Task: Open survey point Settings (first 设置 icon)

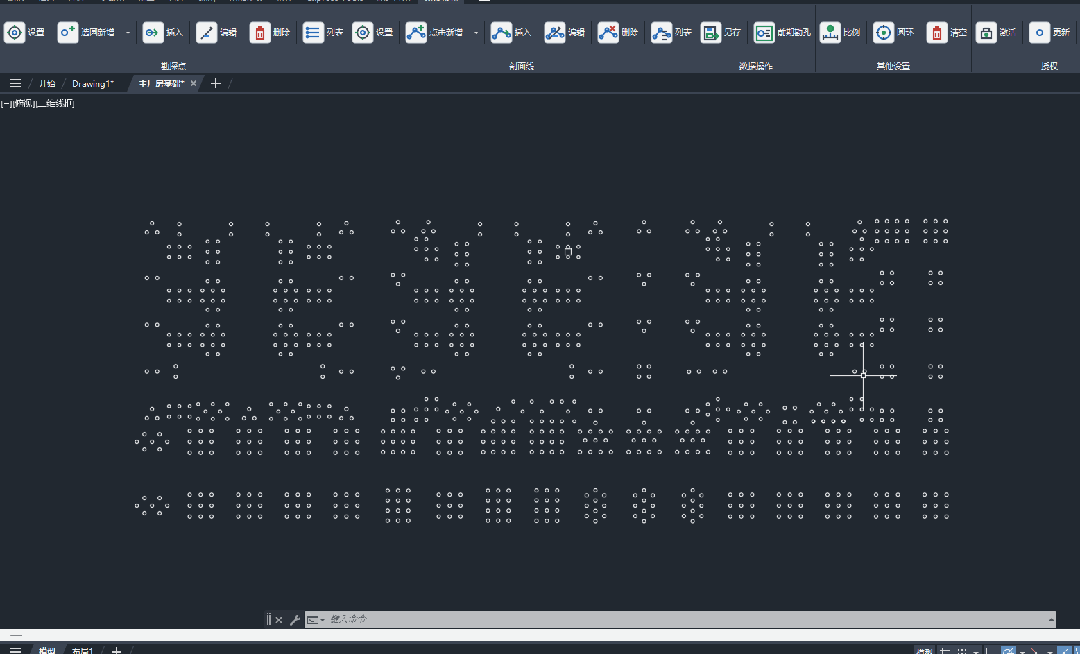Action: pyautogui.click(x=14, y=32)
